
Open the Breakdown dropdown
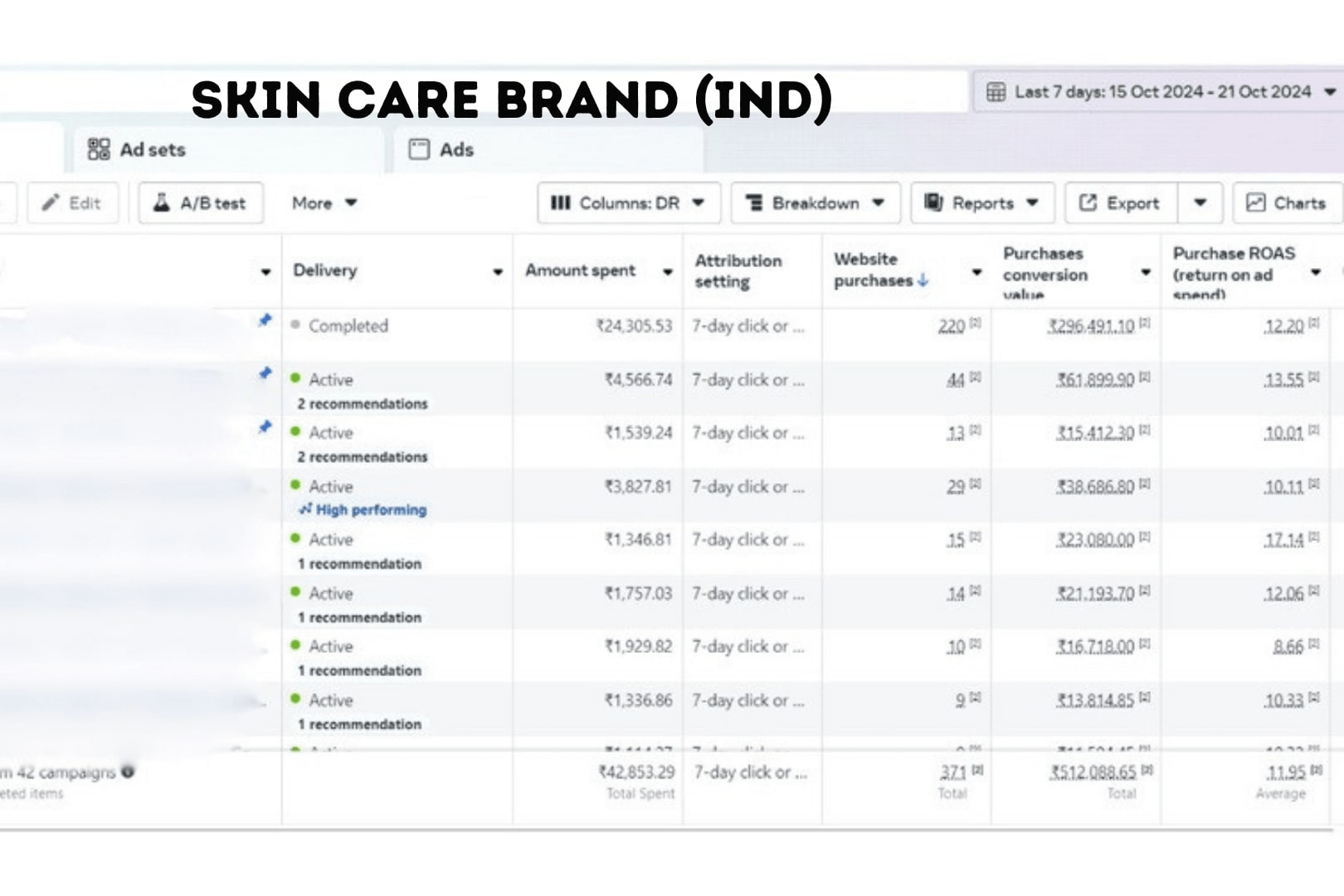(815, 203)
